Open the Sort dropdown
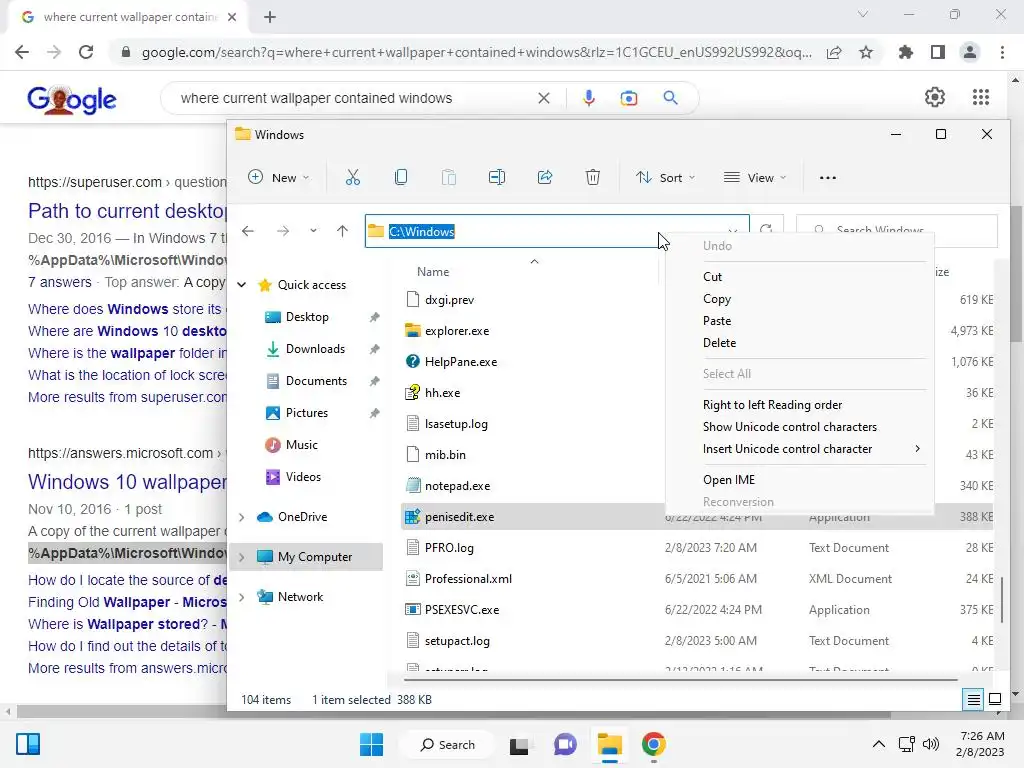Screen dimensions: 1024x768 666,178
